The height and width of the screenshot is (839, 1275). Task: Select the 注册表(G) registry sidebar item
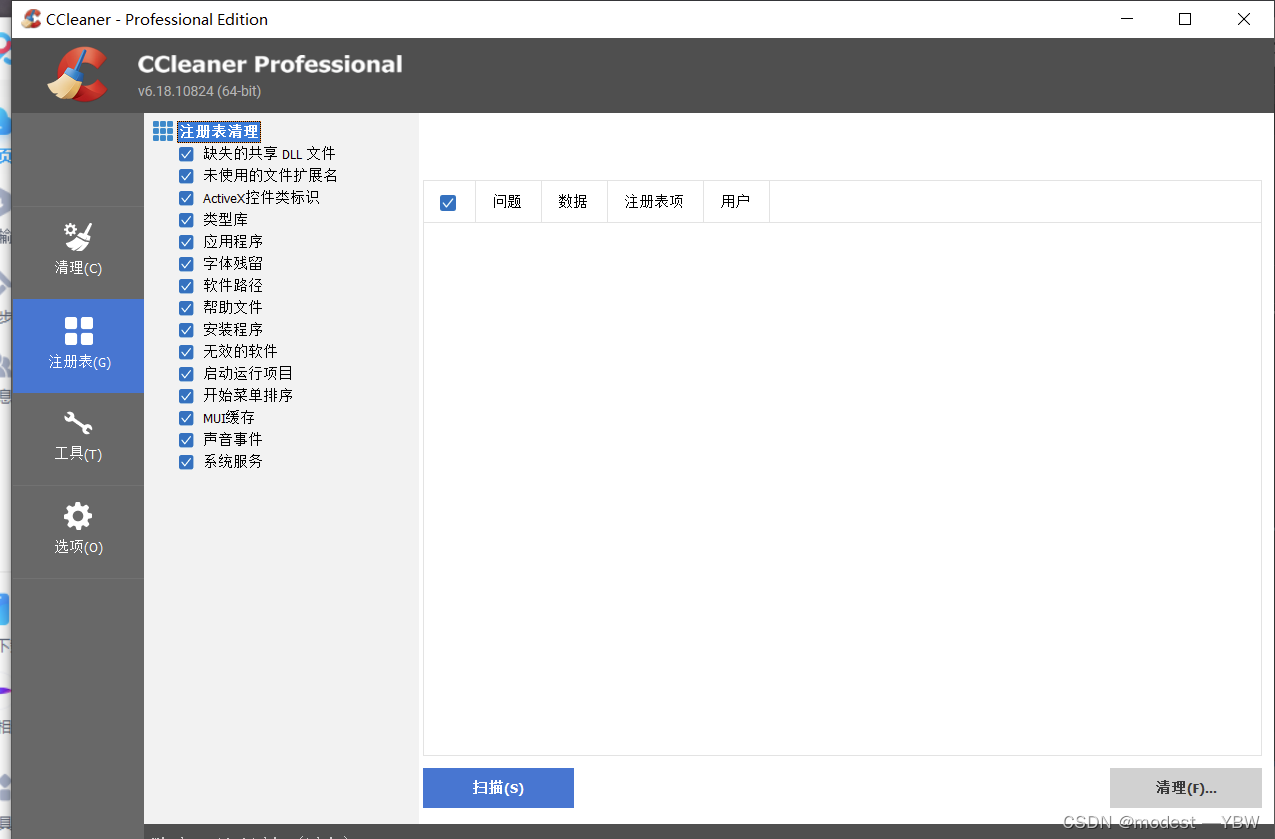coord(78,346)
